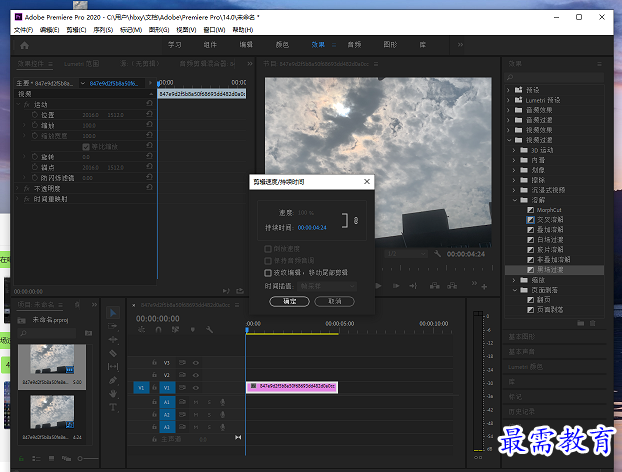Collapse the Dissolve folder

[x=514, y=200]
